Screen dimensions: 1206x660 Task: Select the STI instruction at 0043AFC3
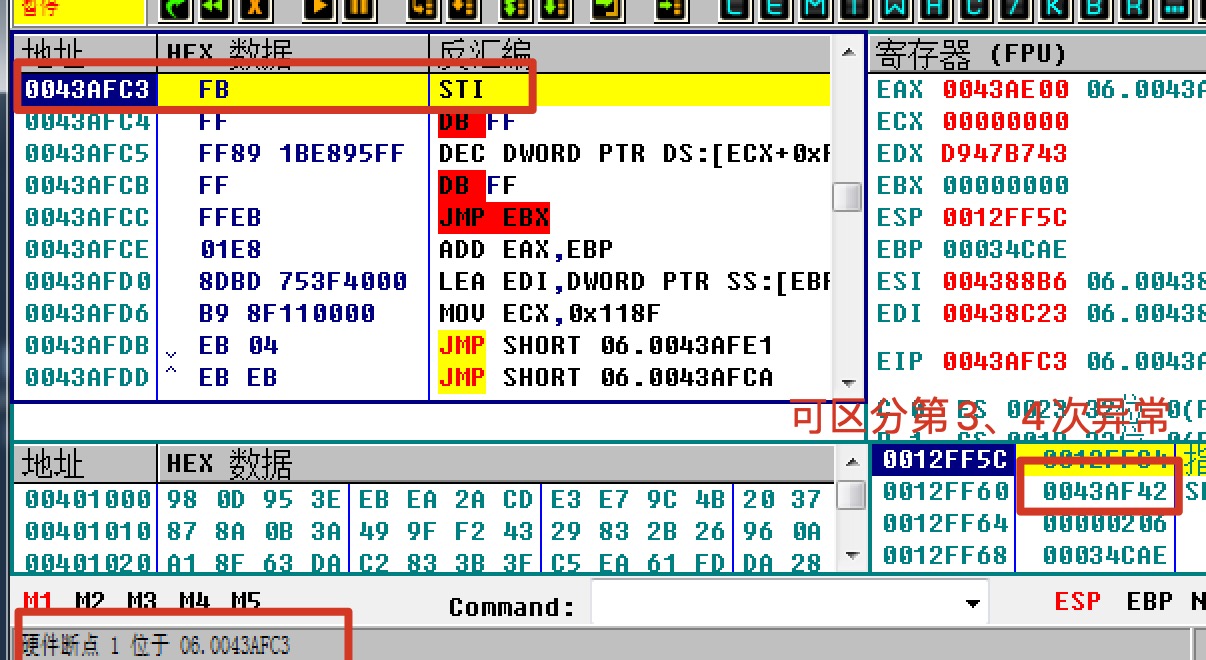(x=424, y=90)
